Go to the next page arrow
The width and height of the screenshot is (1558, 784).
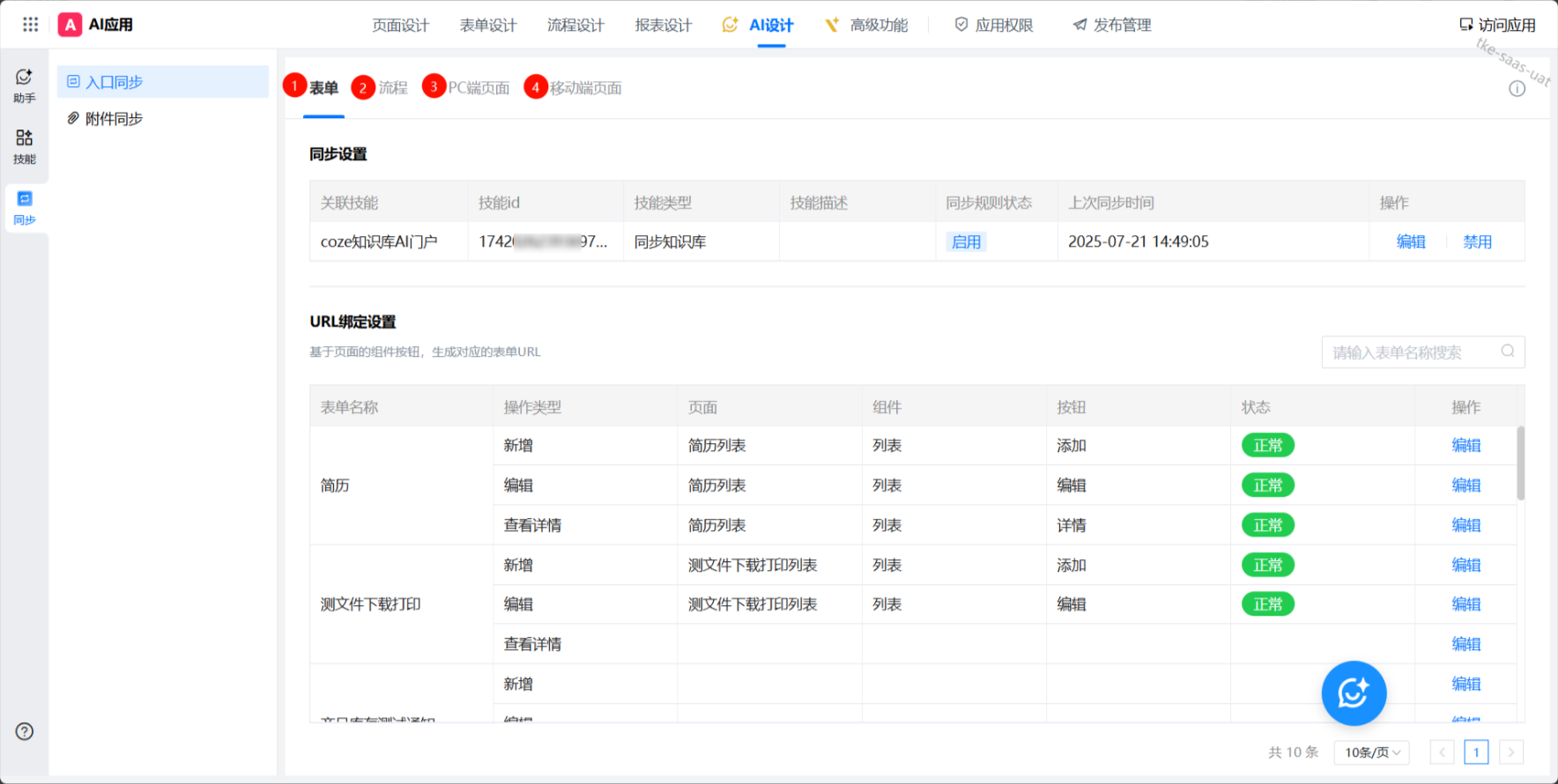[x=1510, y=752]
